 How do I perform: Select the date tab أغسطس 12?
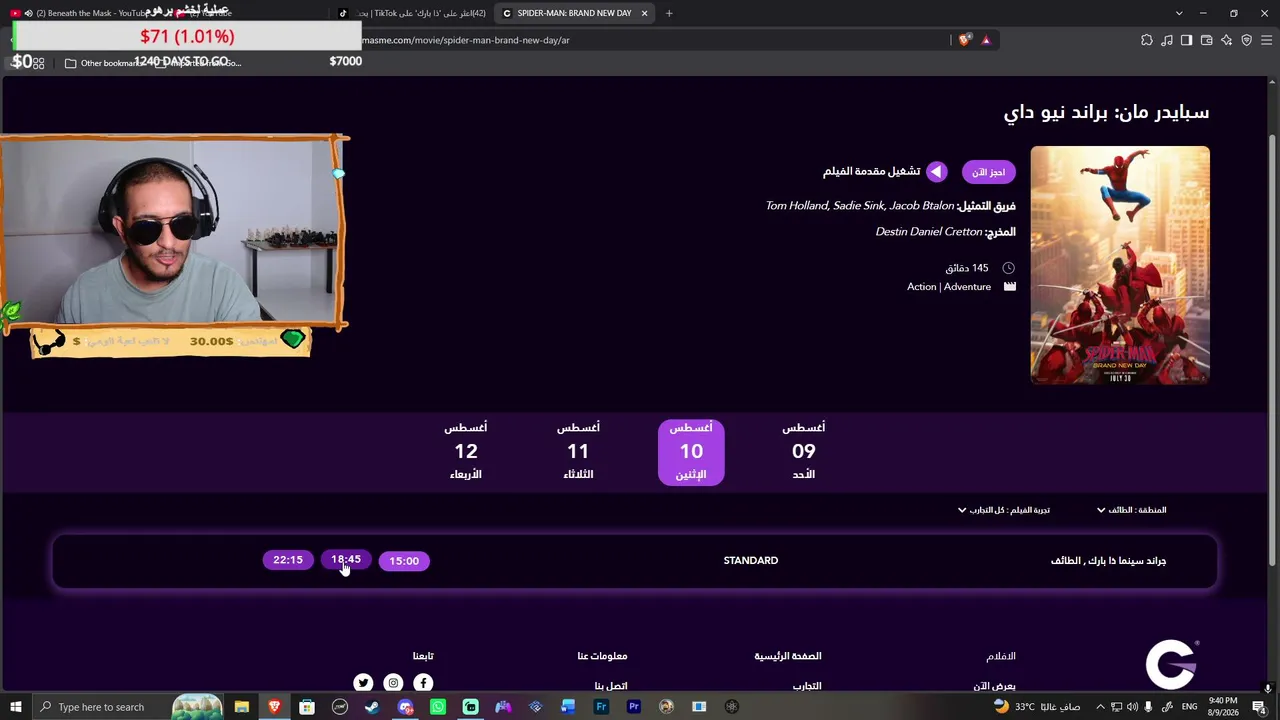(466, 452)
